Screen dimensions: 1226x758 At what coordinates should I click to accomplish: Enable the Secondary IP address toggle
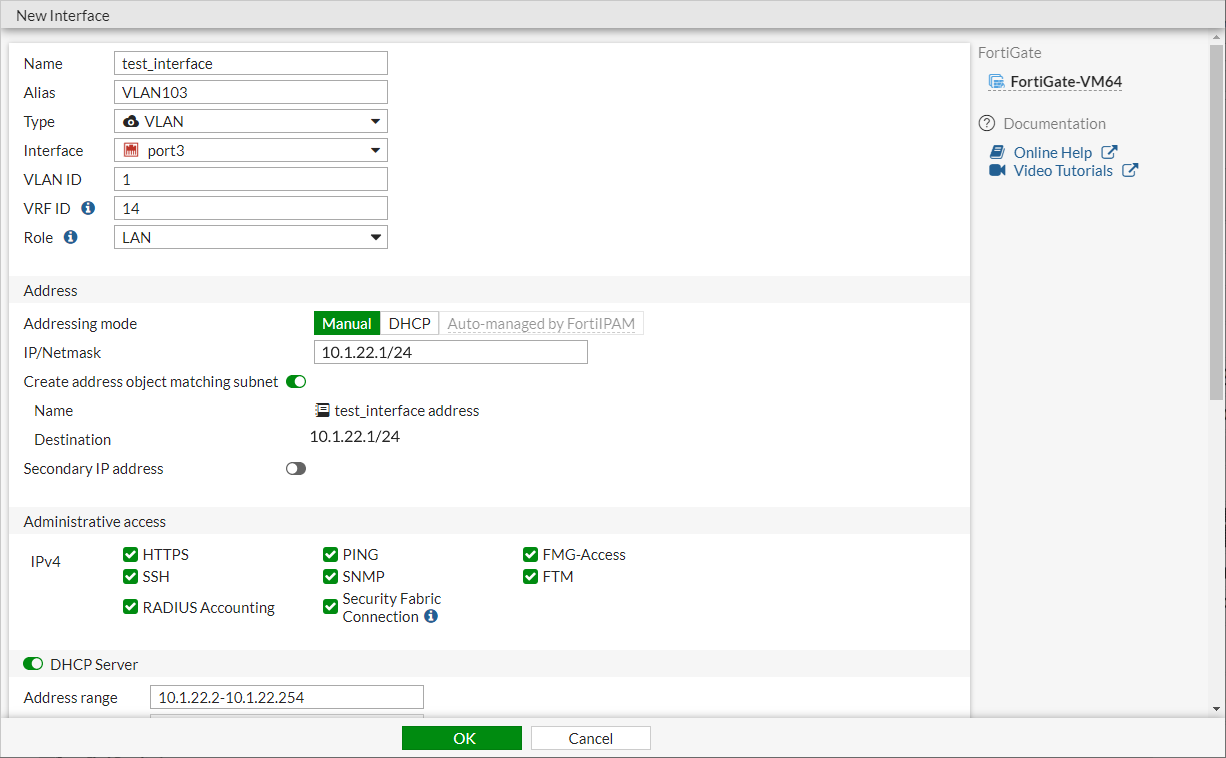pos(296,468)
